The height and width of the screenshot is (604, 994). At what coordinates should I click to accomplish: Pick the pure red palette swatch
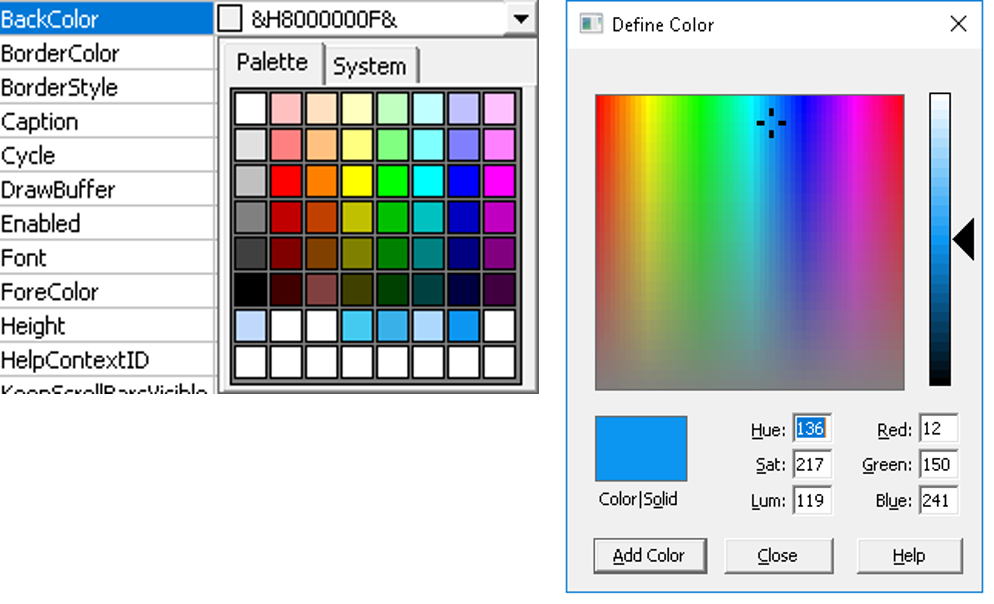coord(286,181)
